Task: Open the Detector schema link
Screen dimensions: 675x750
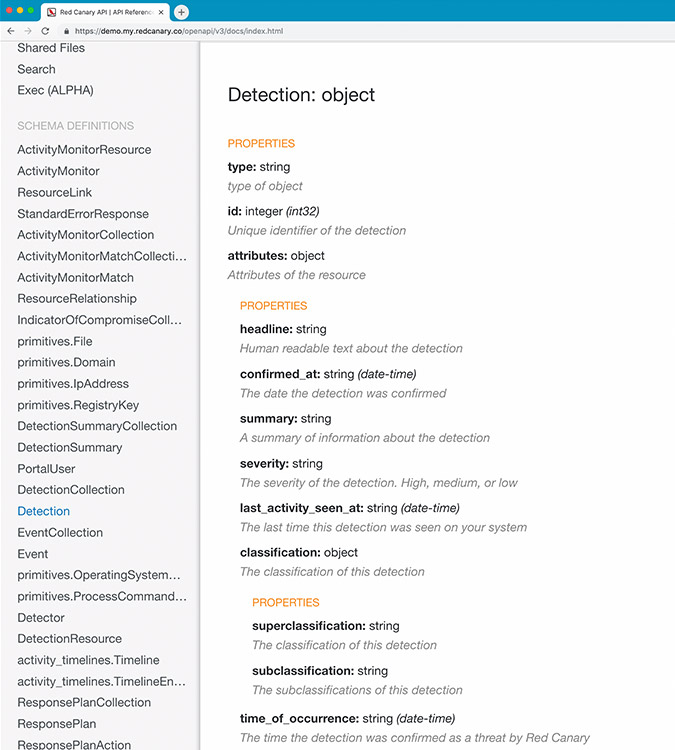Action: pyautogui.click(x=41, y=618)
